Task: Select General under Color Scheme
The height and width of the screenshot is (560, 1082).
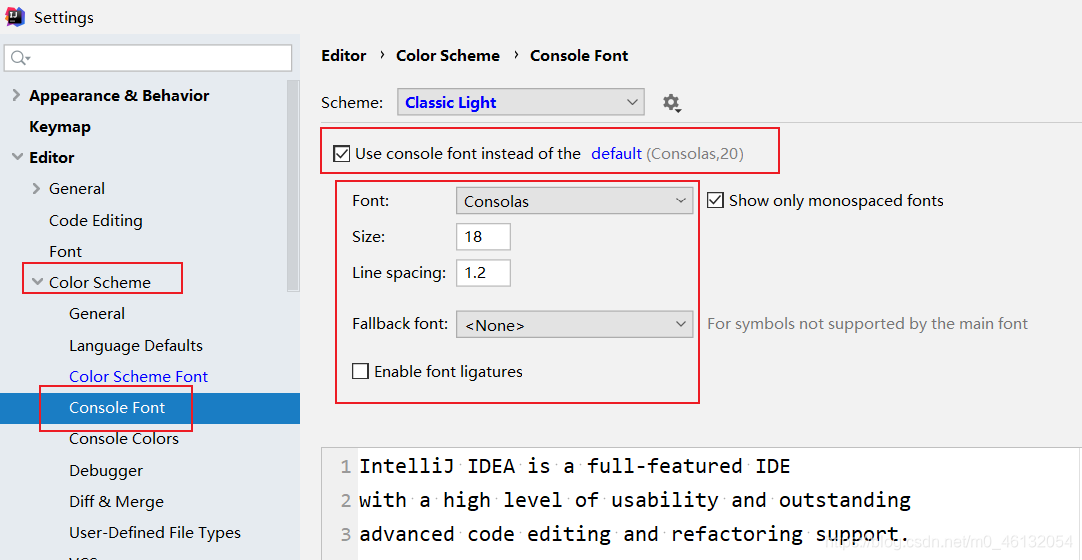Action: click(x=97, y=314)
